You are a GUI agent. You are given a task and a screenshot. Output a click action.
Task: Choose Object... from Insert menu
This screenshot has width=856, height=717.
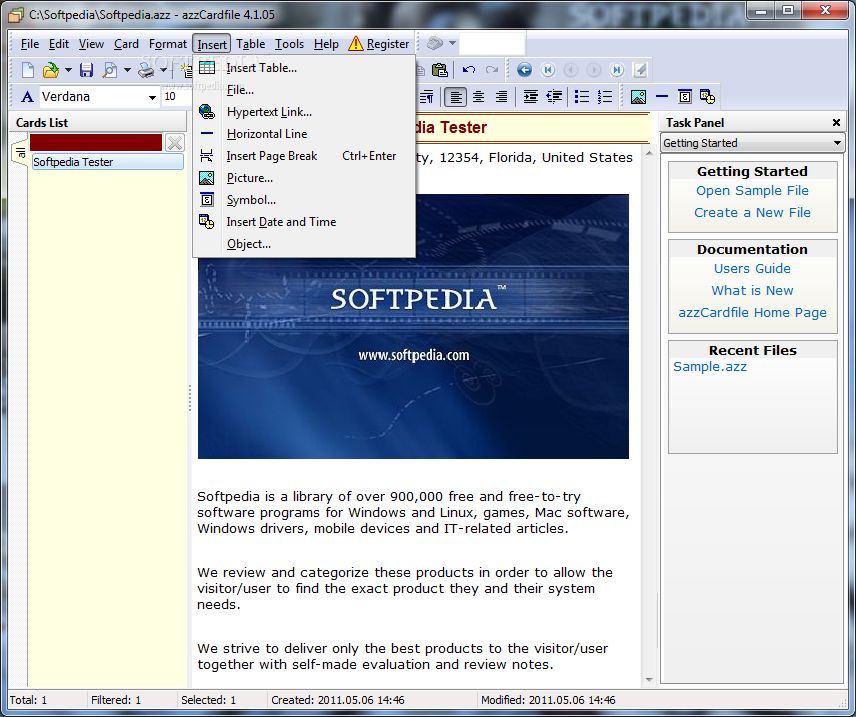(304, 244)
